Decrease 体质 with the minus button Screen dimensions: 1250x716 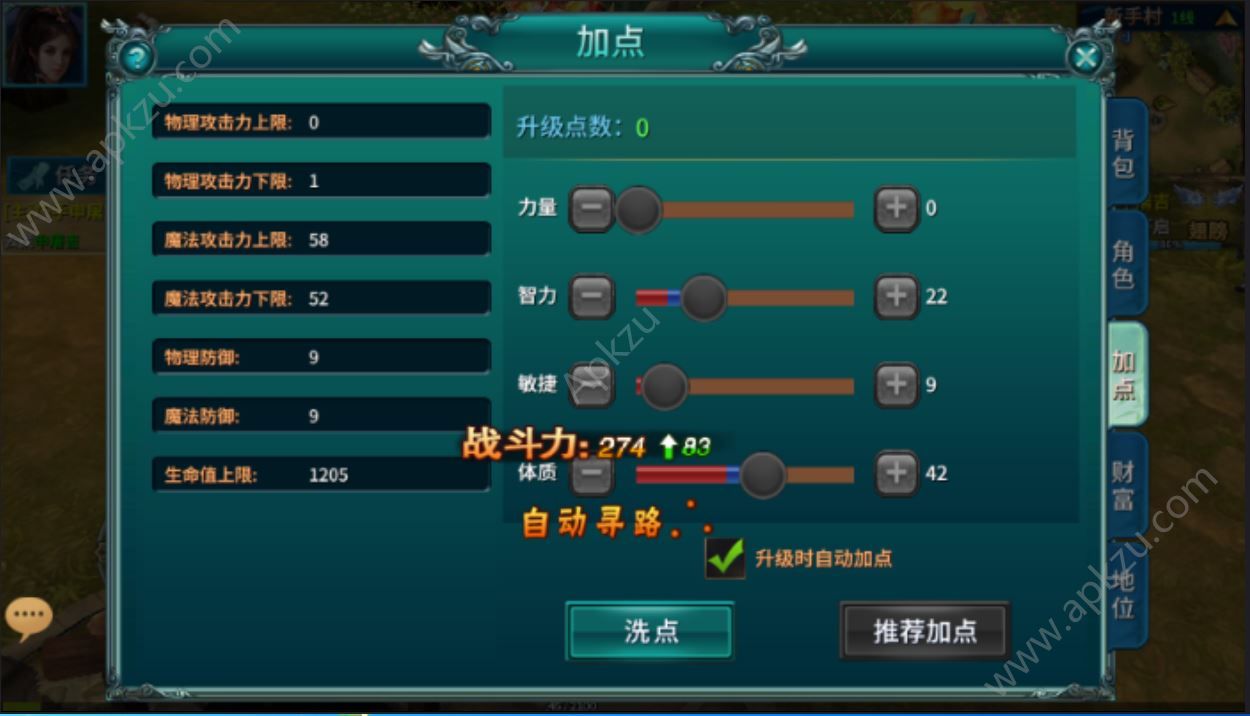point(592,474)
